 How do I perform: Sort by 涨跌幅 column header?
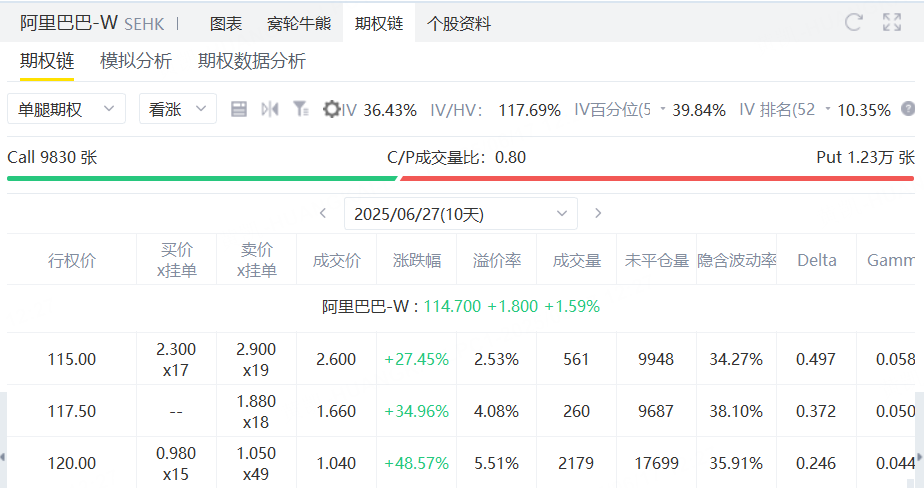[x=417, y=260]
